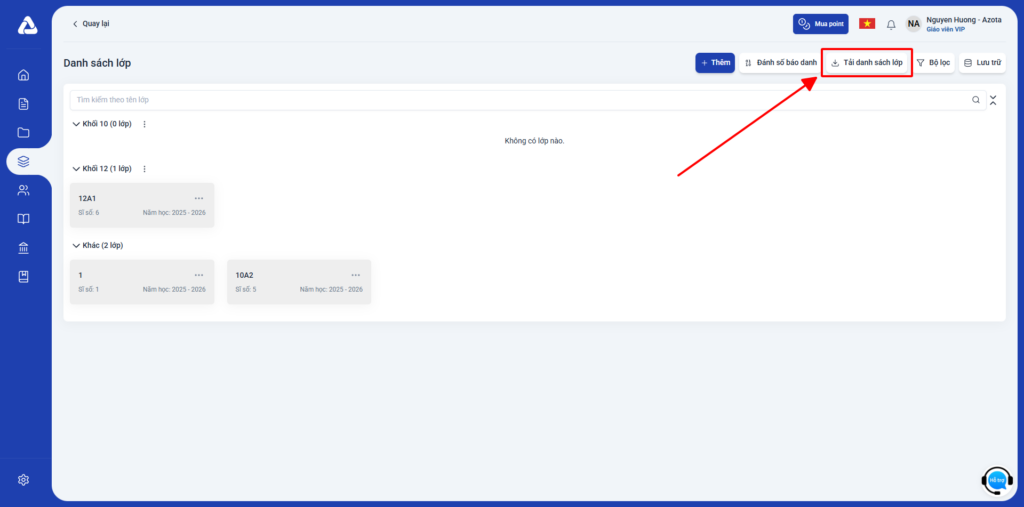Go back with Quay lại link
The width and height of the screenshot is (1024, 507).
[91, 23]
